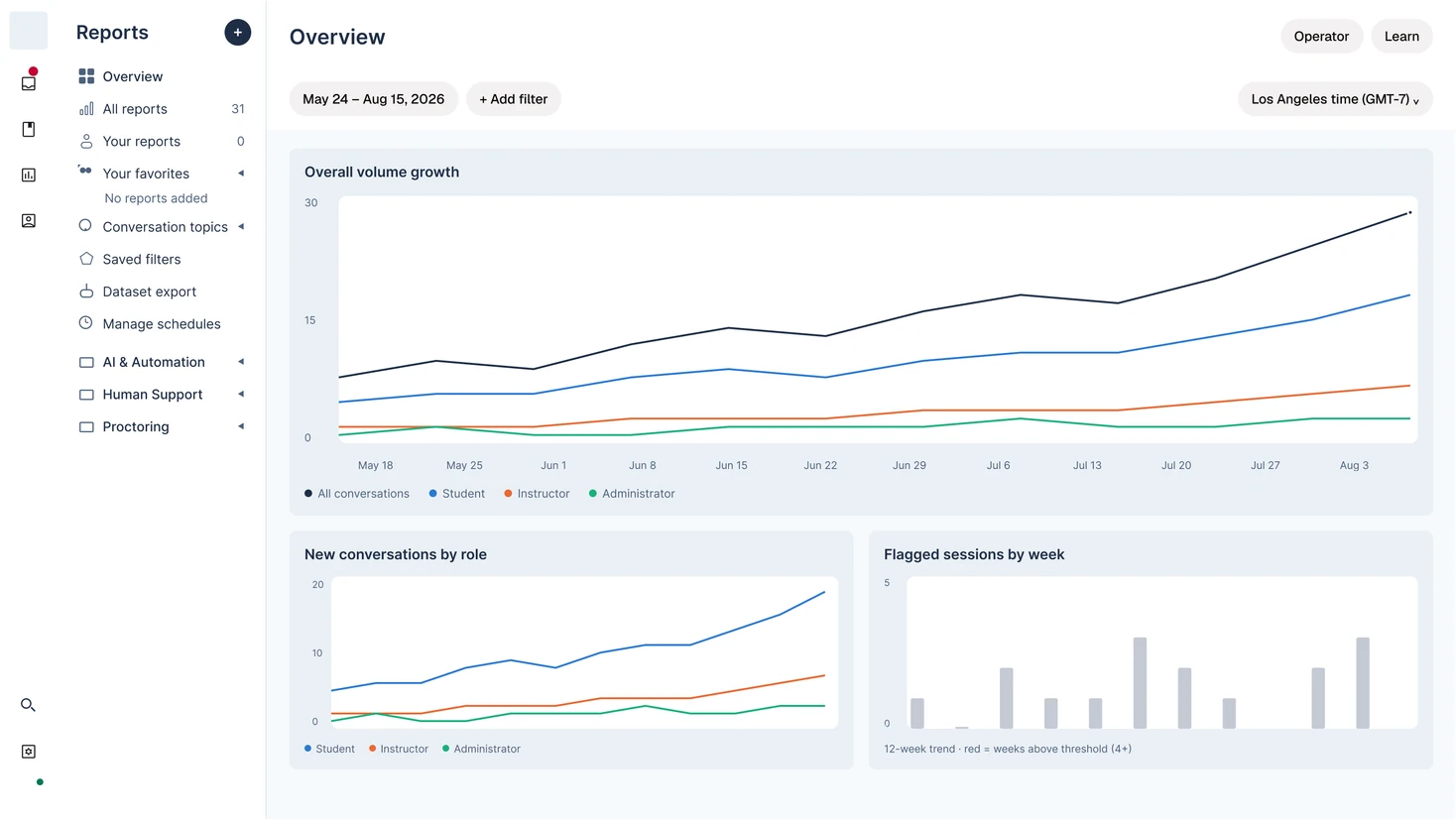The width and height of the screenshot is (1456, 820).
Task: Click the Your favorites icon
Action: [x=85, y=171]
